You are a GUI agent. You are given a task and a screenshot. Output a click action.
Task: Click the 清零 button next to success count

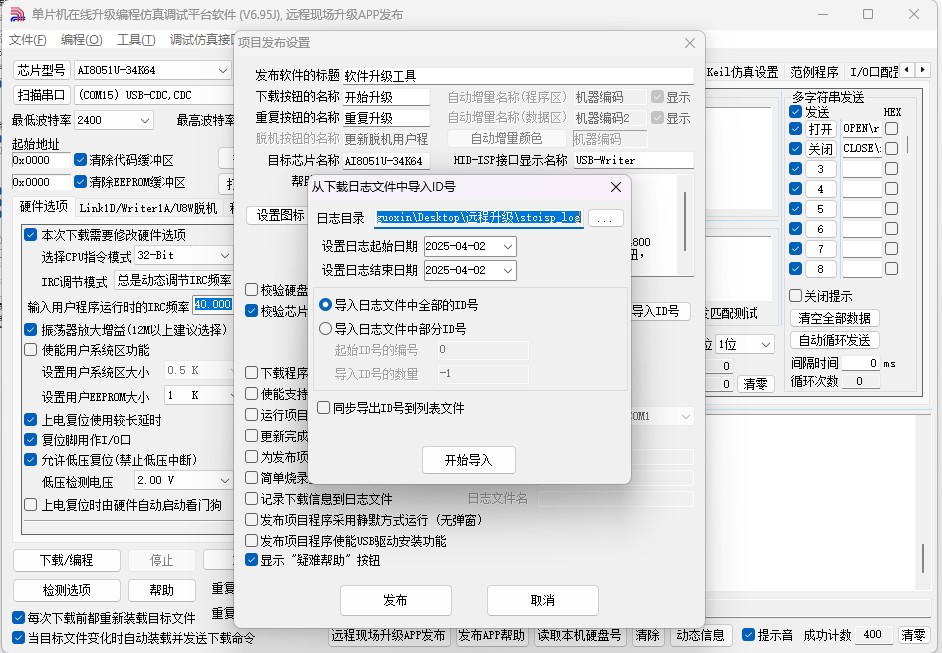point(913,635)
